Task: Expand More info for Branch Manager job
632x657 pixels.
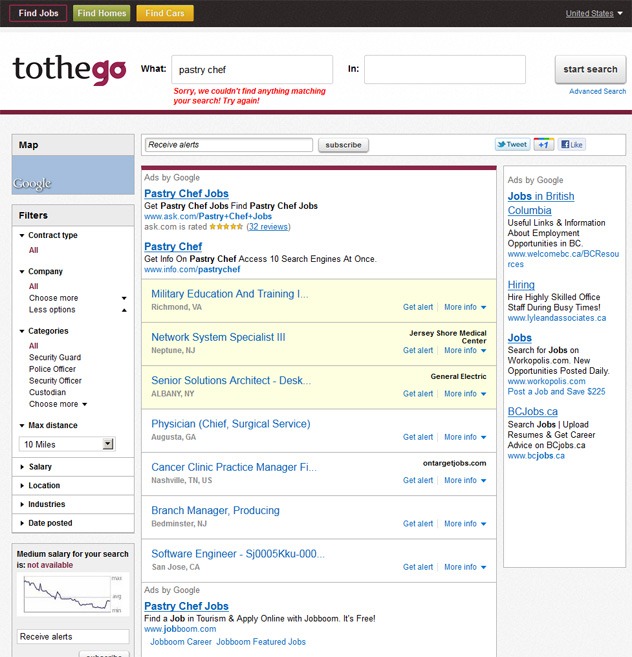Action: (465, 524)
